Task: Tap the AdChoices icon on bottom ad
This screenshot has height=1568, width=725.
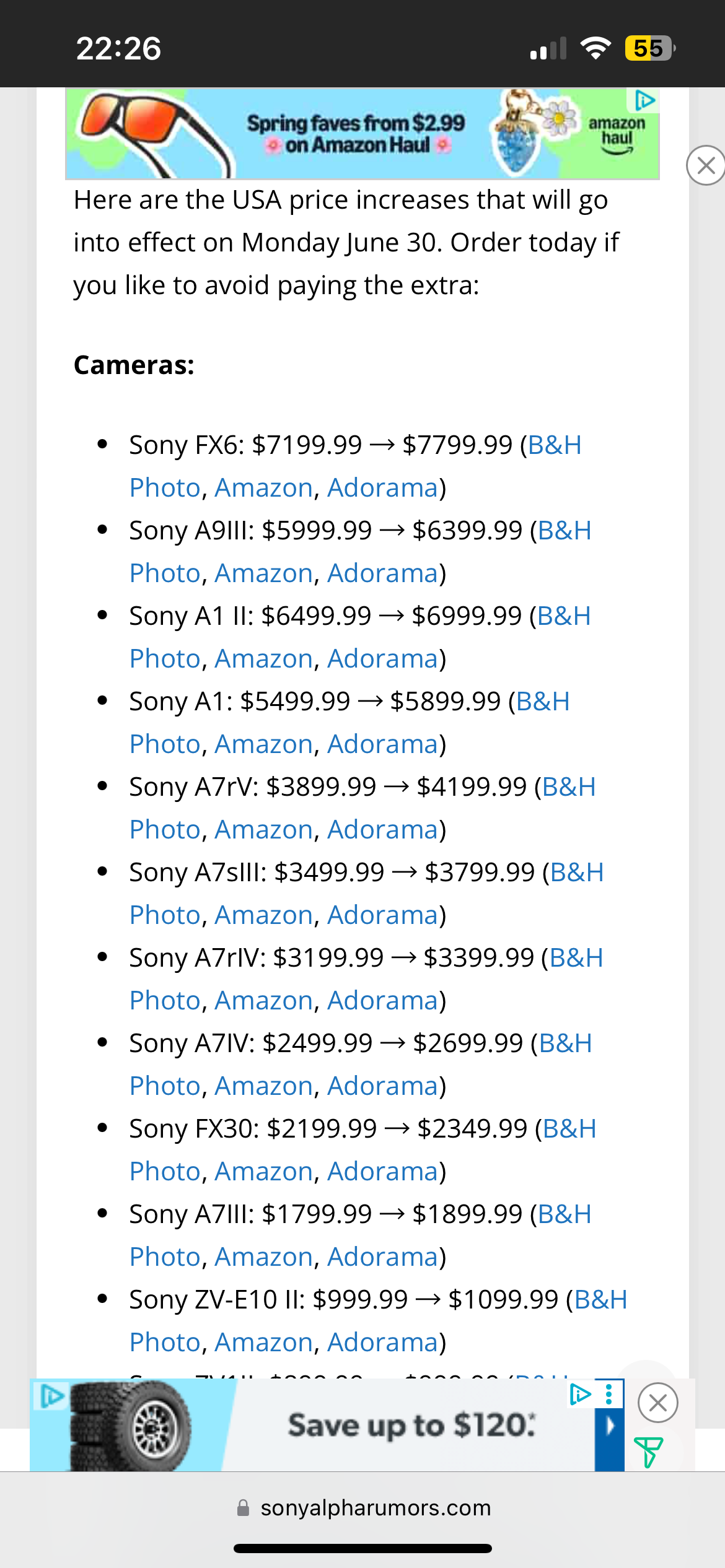Action: [x=580, y=1394]
